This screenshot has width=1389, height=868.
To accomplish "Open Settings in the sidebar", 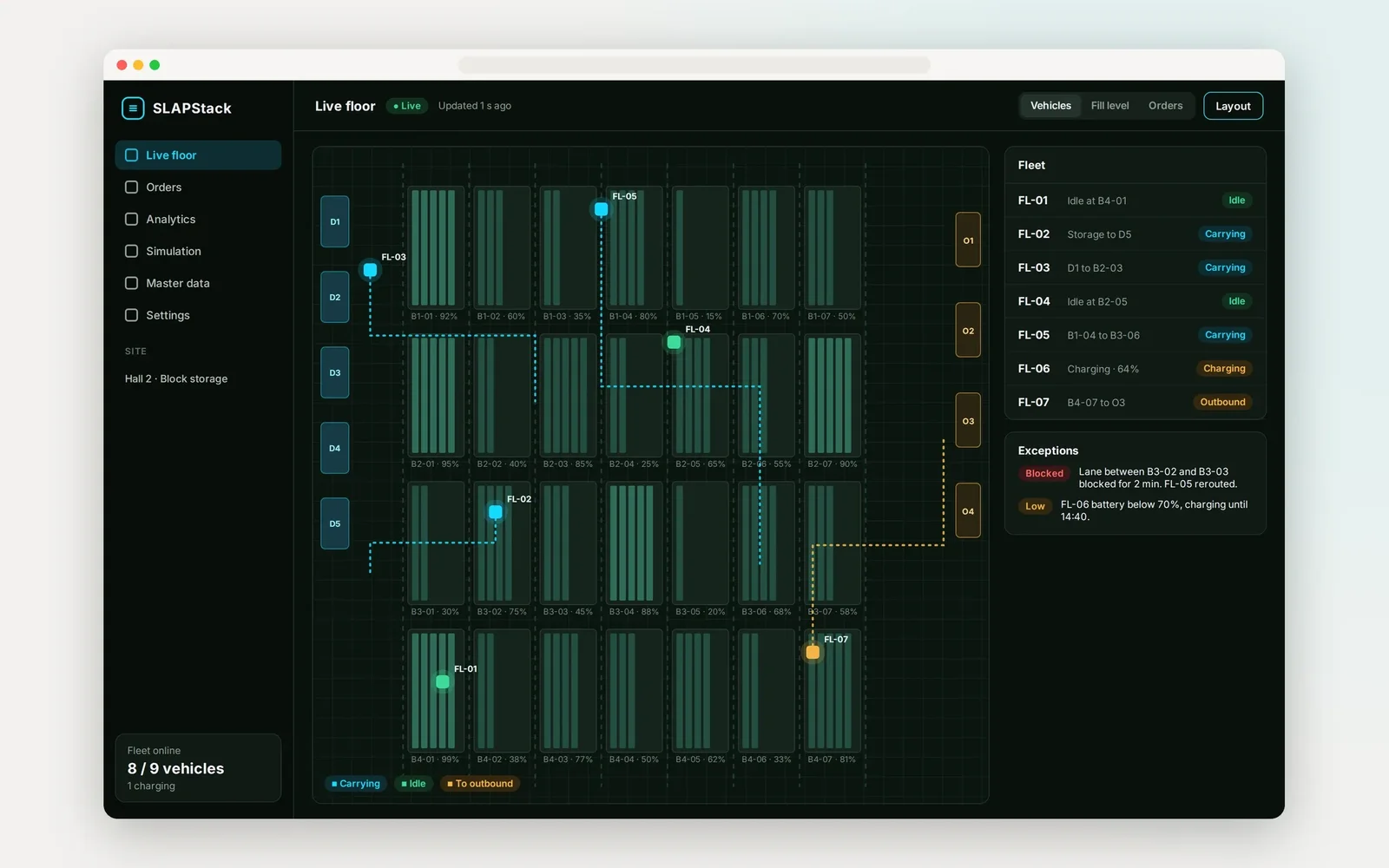I will (198, 316).
